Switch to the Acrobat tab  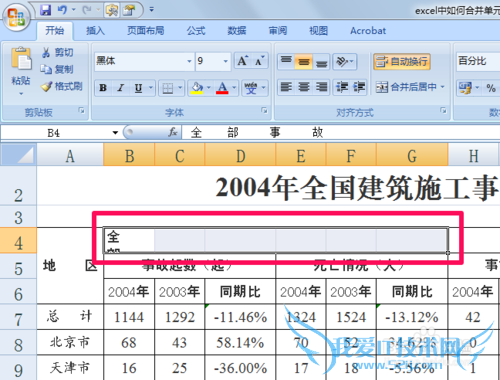coord(368,31)
